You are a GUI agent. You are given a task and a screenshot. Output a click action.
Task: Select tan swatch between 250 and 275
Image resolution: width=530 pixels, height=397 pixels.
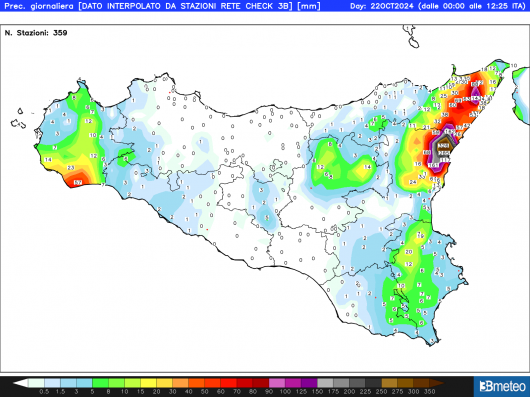pyautogui.click(x=389, y=383)
